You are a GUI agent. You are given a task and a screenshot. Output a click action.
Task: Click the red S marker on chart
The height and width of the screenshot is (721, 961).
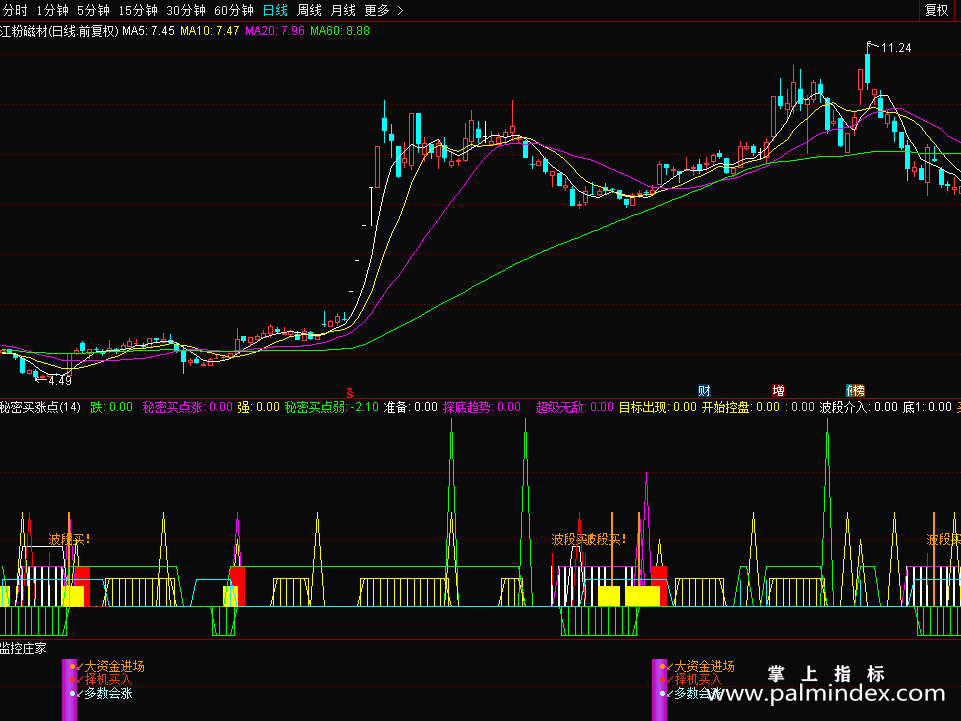pyautogui.click(x=350, y=392)
